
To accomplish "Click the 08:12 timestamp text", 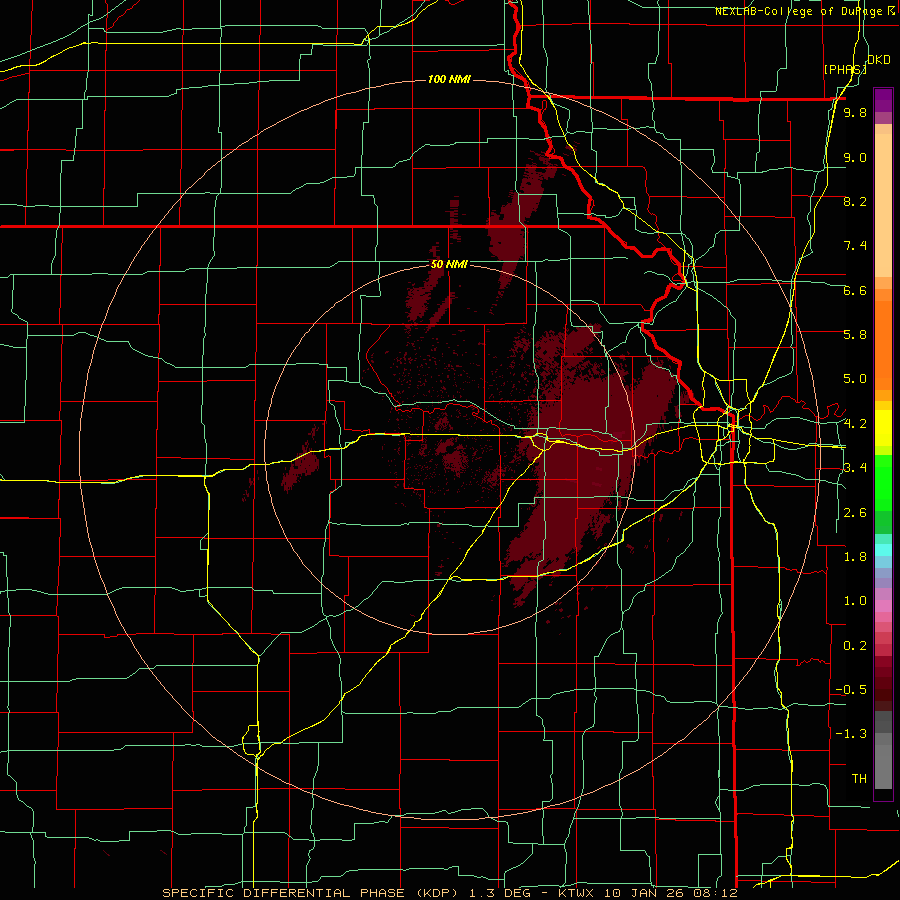I will pyautogui.click(x=715, y=893).
